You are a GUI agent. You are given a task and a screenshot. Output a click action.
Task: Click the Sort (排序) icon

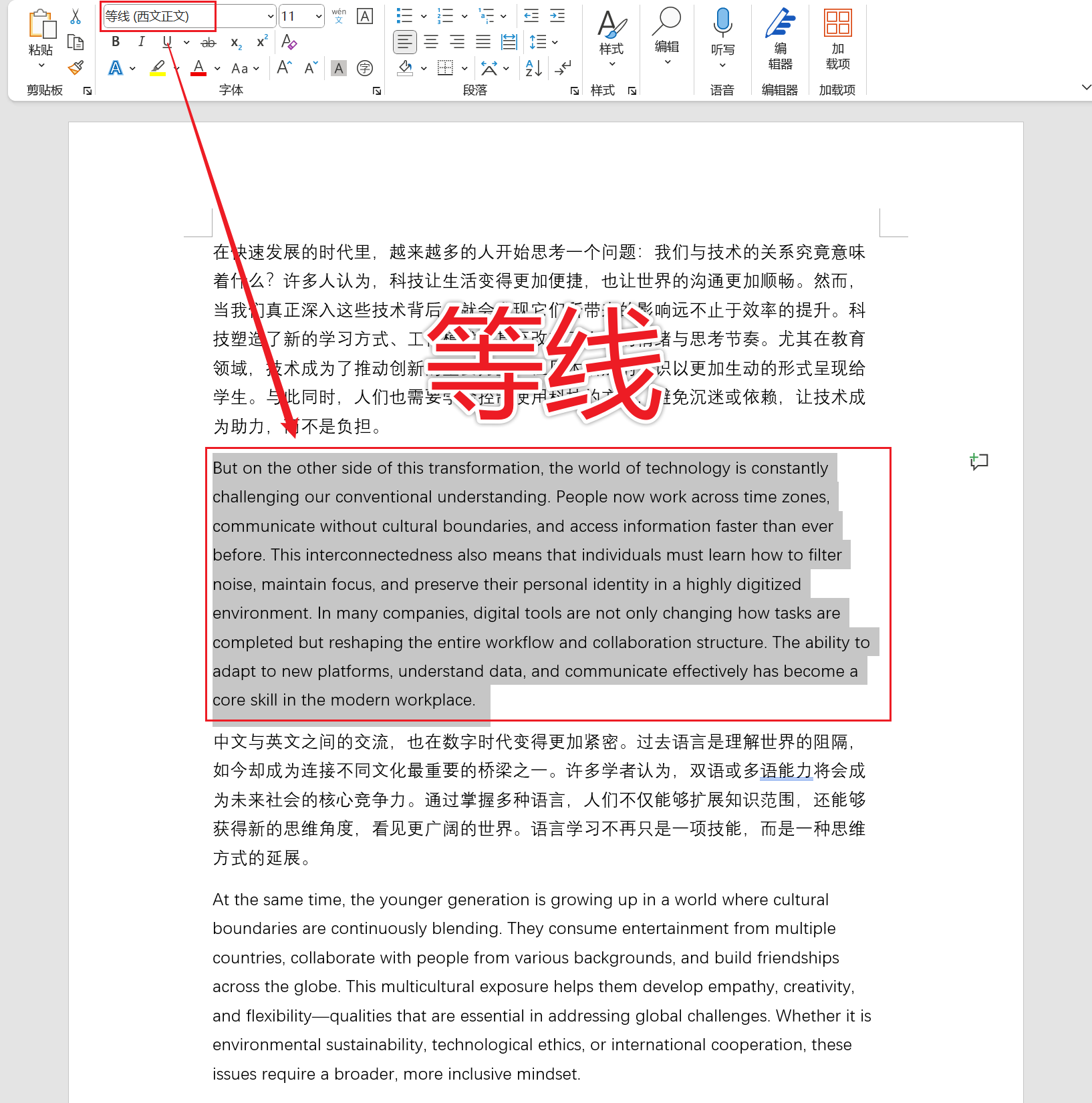pyautogui.click(x=533, y=67)
